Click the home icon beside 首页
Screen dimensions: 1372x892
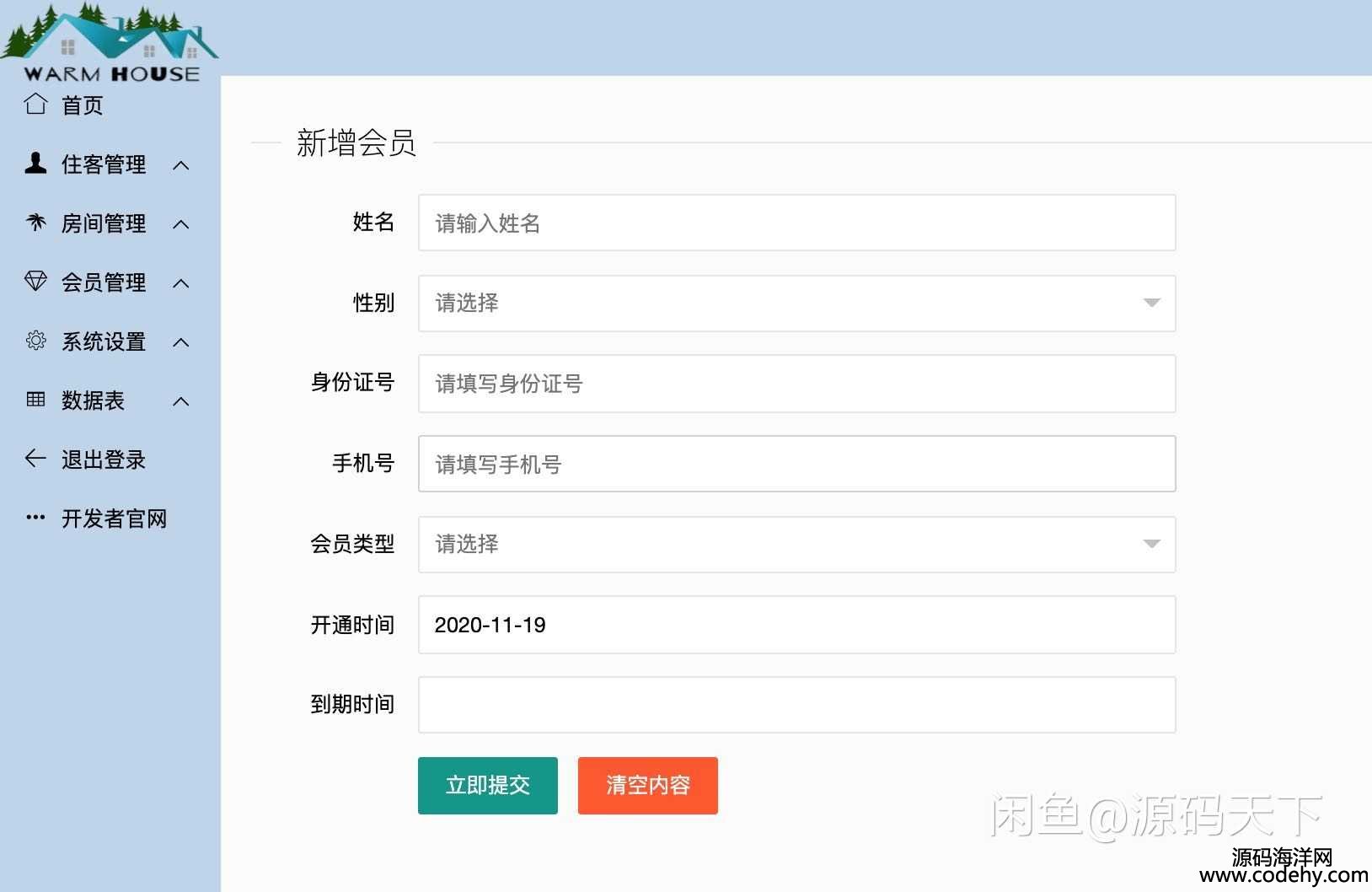pos(35,104)
